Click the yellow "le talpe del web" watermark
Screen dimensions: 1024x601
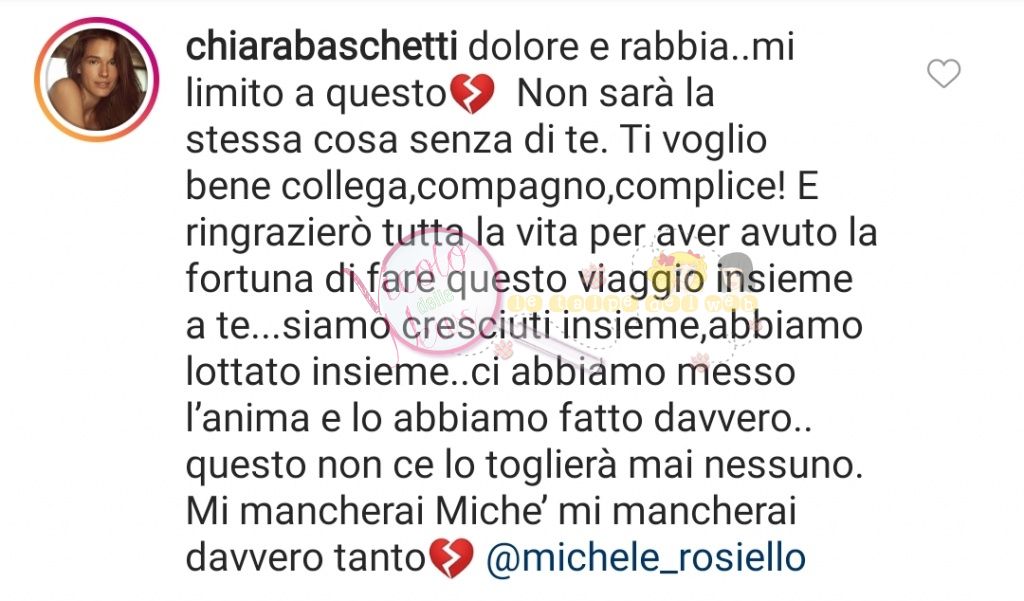tap(632, 304)
